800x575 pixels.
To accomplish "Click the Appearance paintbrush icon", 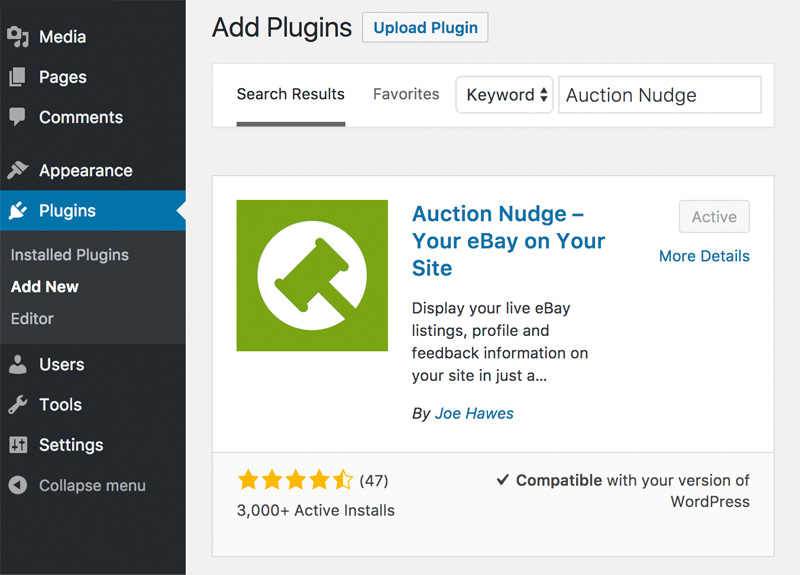I will [x=18, y=170].
